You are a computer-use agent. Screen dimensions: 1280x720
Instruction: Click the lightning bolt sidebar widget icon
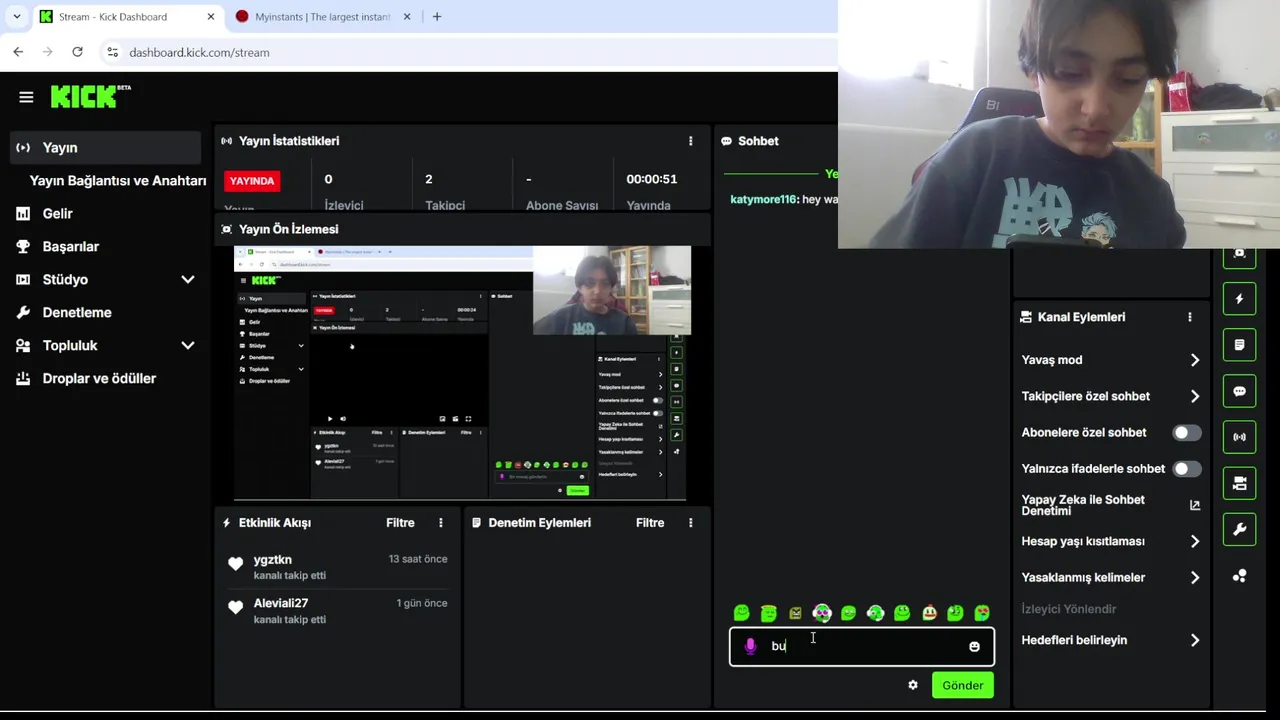click(x=1239, y=299)
